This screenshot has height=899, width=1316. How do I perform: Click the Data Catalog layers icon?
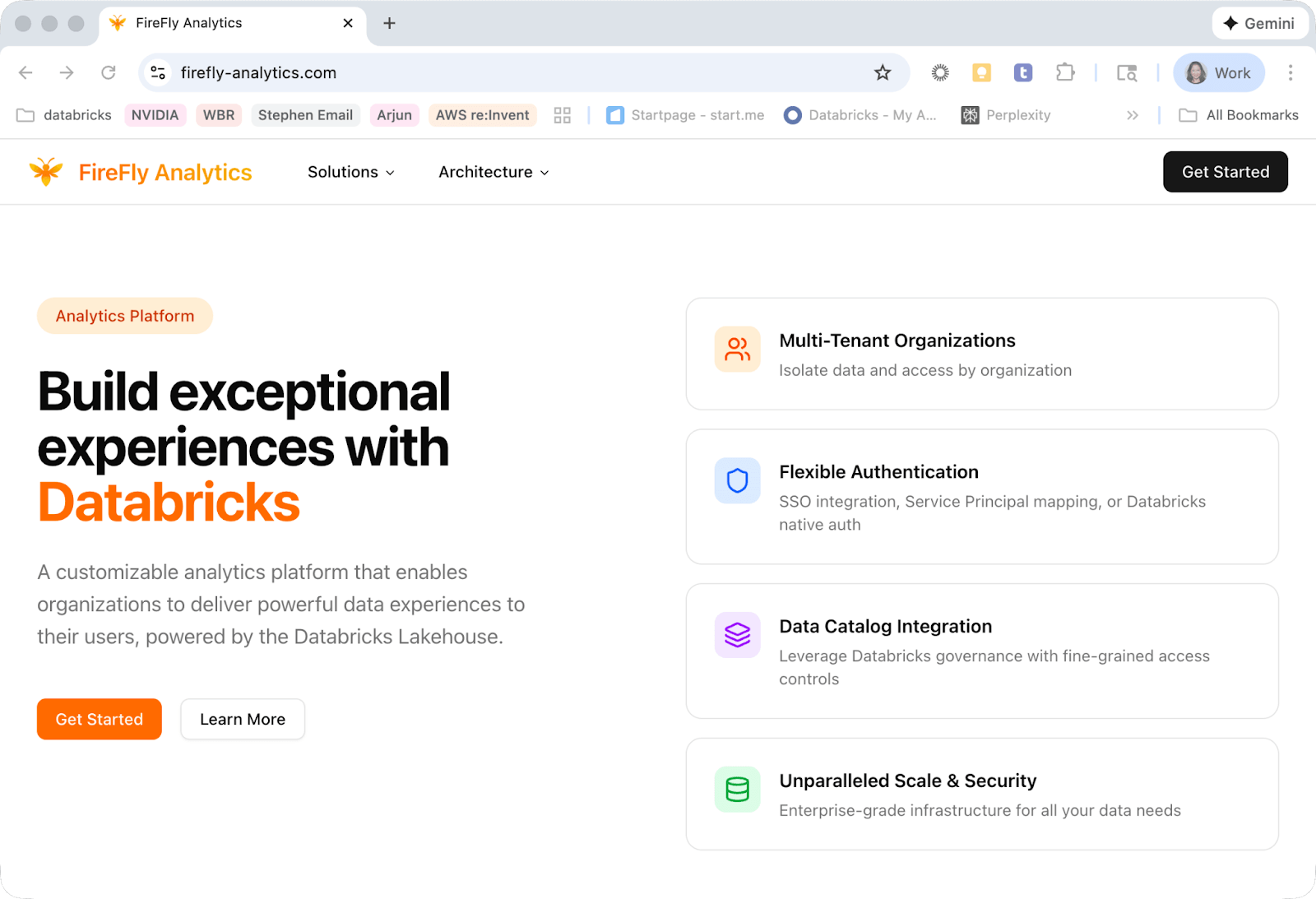737,635
